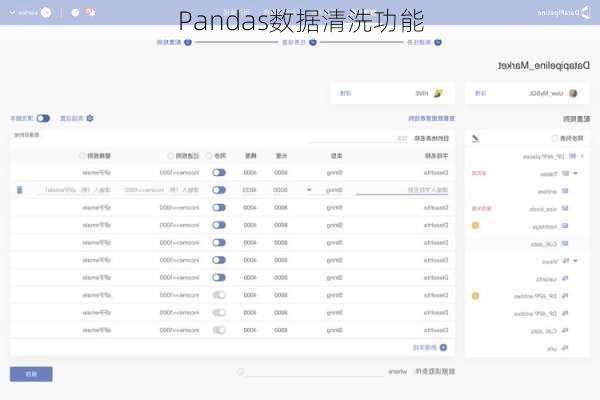The width and height of the screenshot is (600, 400).
Task: Click the red status label beside app_kinds
Action: (x=481, y=209)
